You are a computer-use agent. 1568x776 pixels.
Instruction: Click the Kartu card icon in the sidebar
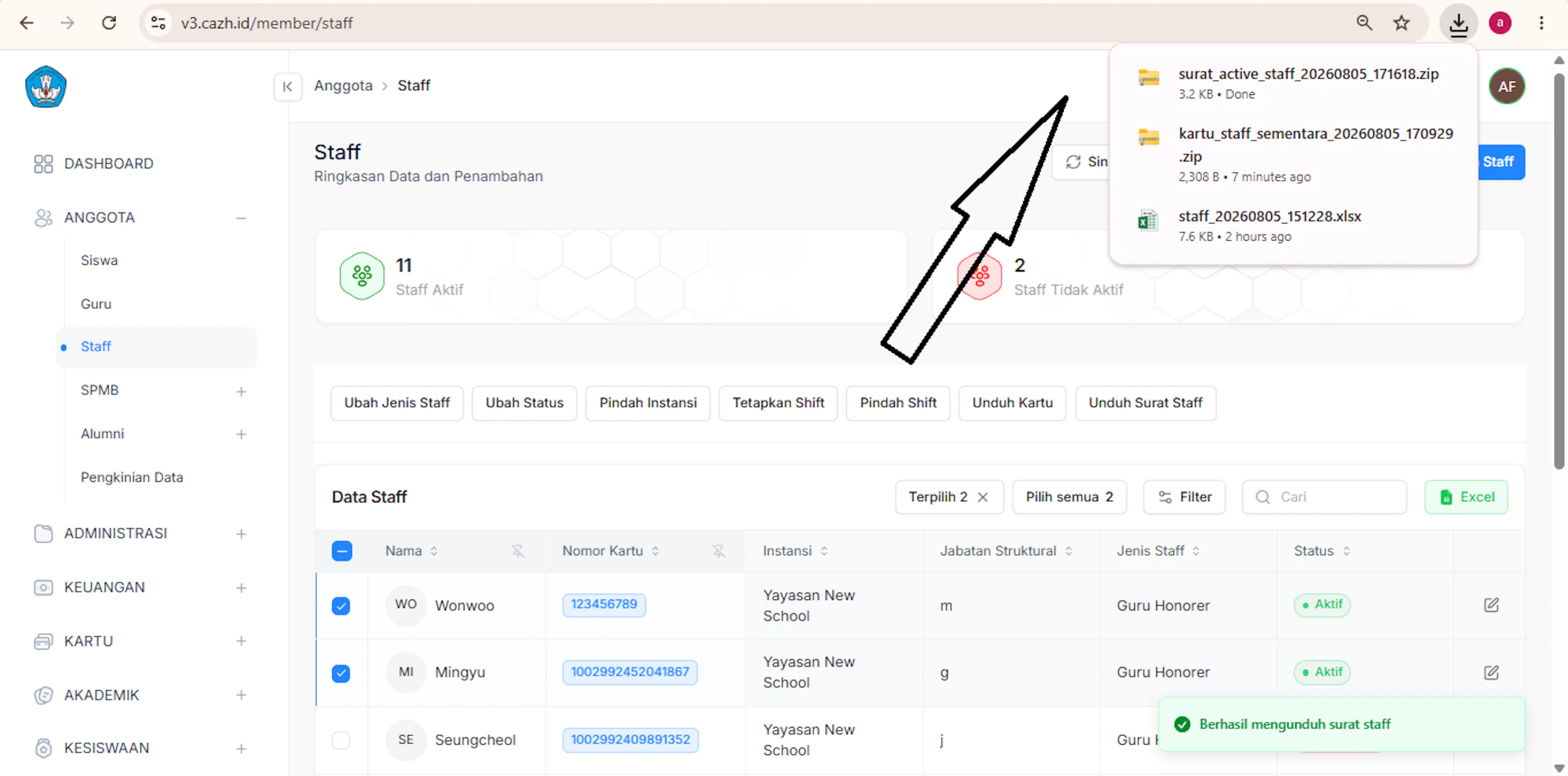[x=43, y=642]
